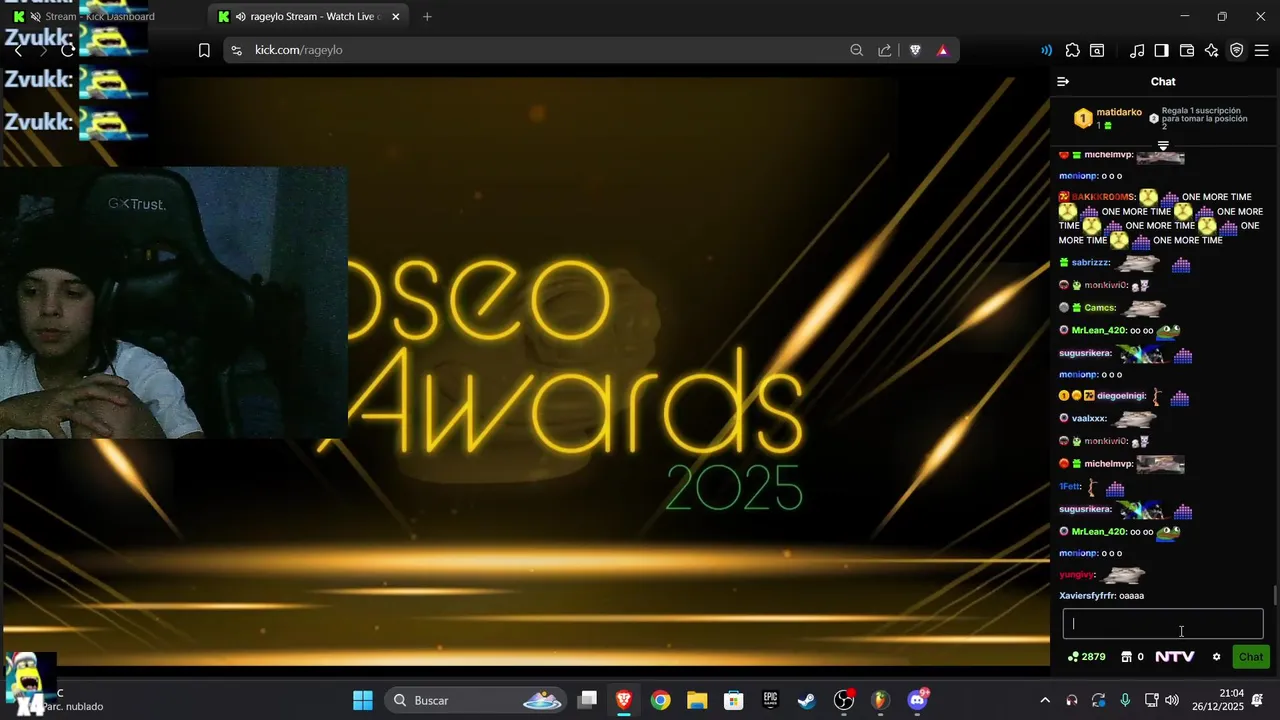
Task: Bookmark this page icon
Action: coord(204,50)
